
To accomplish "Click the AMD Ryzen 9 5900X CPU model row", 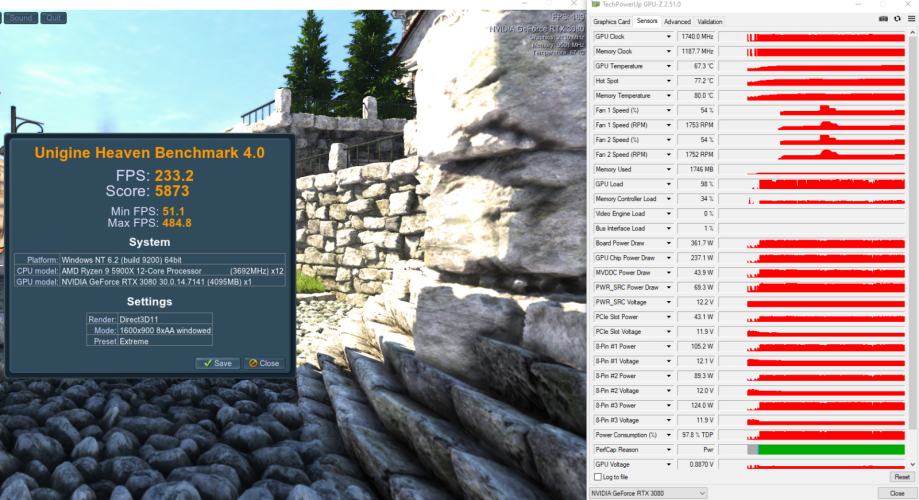I will tap(150, 271).
